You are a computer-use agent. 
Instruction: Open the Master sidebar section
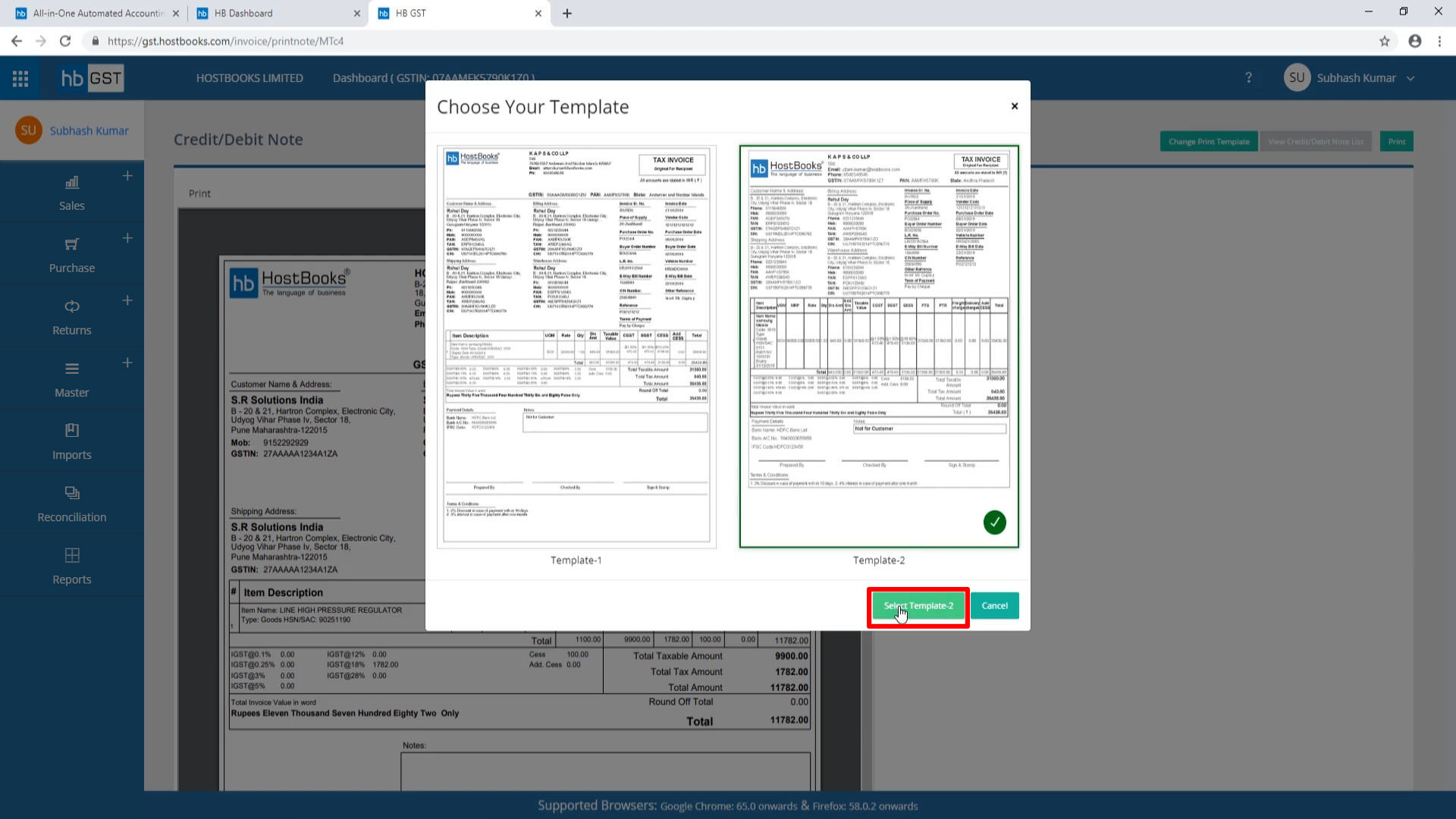click(72, 380)
